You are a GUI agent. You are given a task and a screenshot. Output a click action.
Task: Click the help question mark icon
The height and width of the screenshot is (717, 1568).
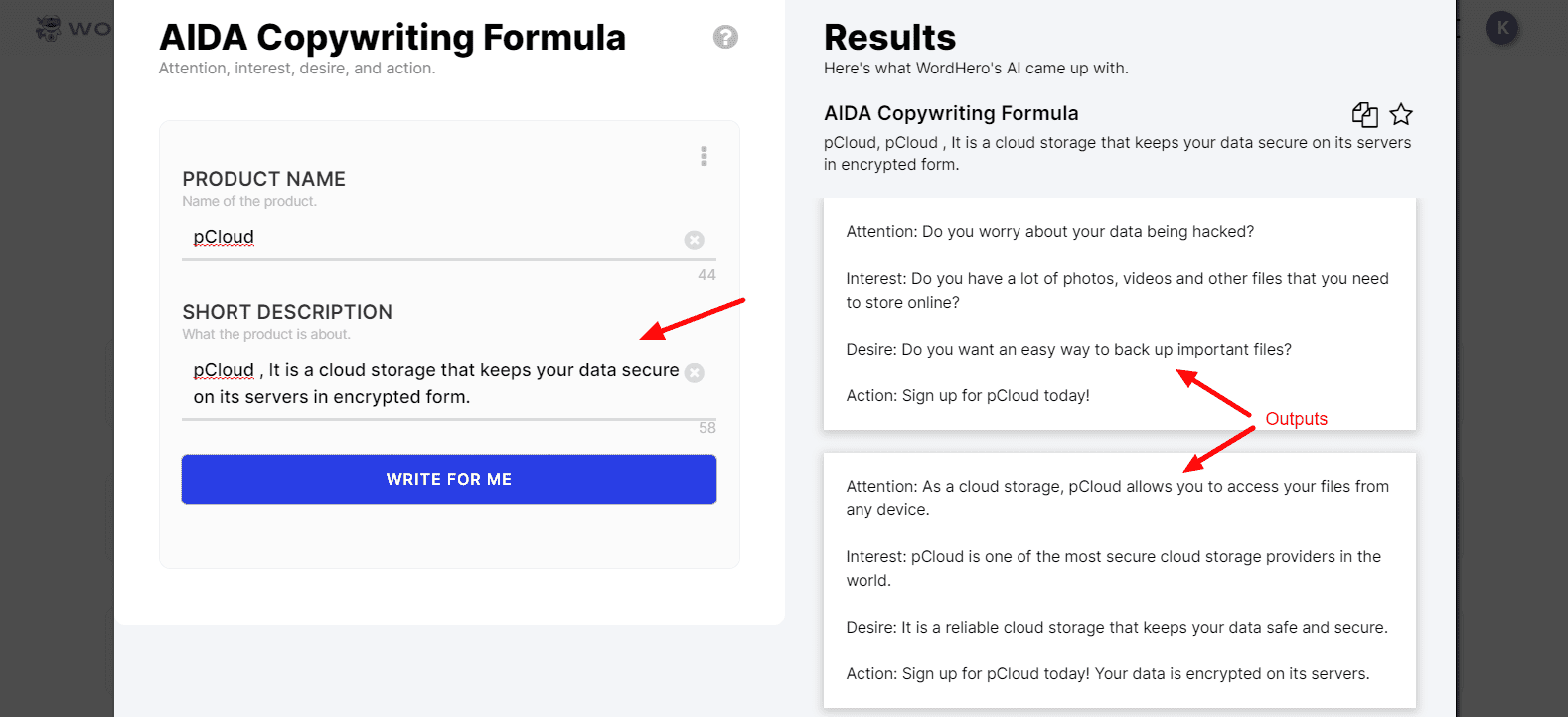tap(725, 37)
